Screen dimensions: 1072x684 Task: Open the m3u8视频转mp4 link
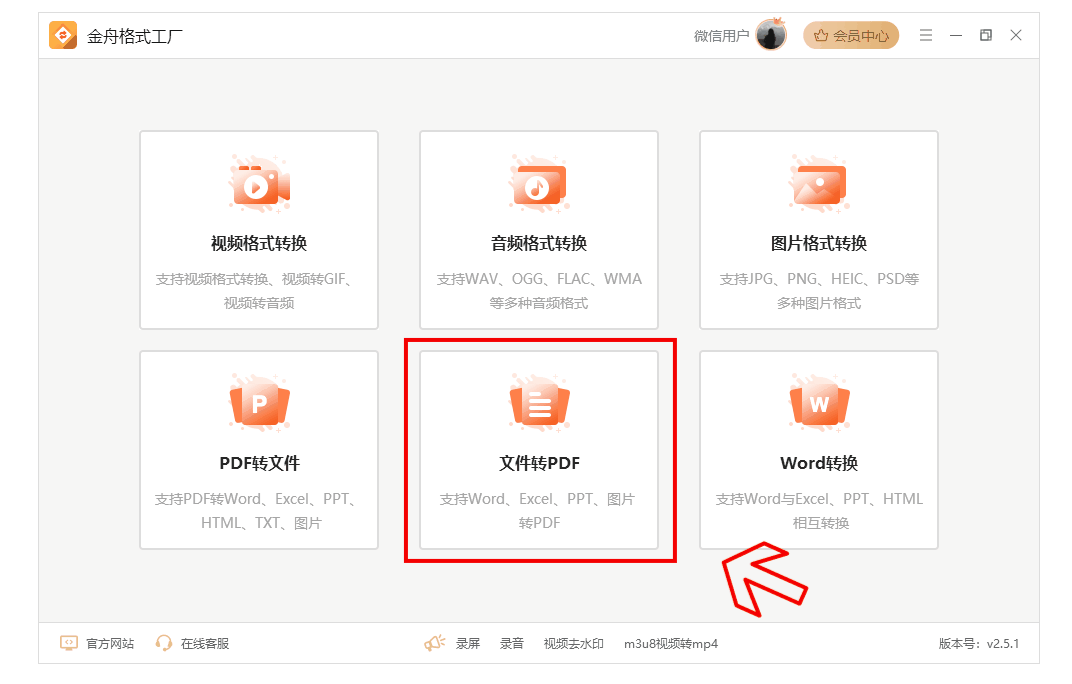click(671, 643)
